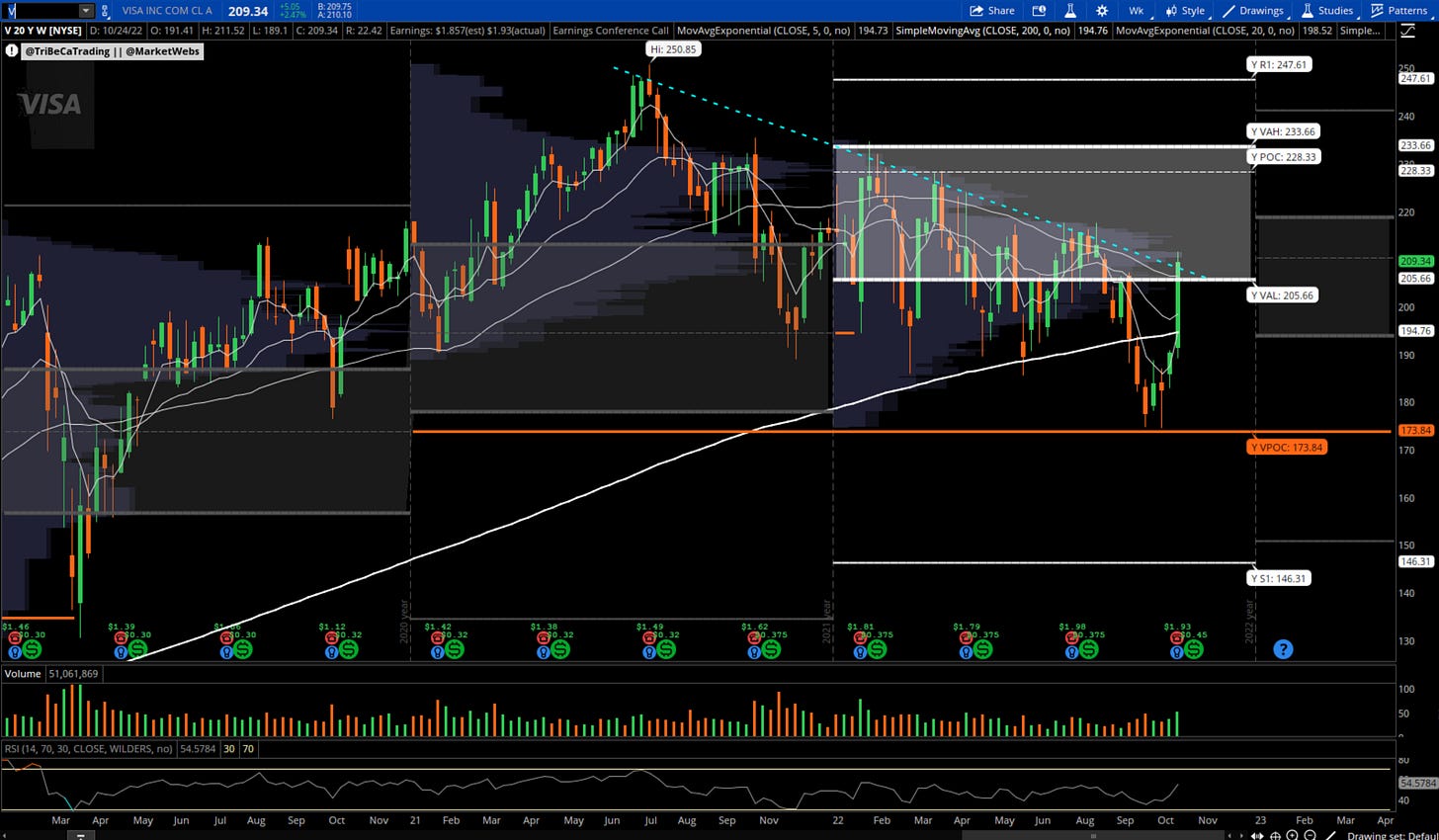Viewport: 1439px width, 840px height.
Task: Click the crosshair icon in the bottom bar
Action: (1275, 836)
